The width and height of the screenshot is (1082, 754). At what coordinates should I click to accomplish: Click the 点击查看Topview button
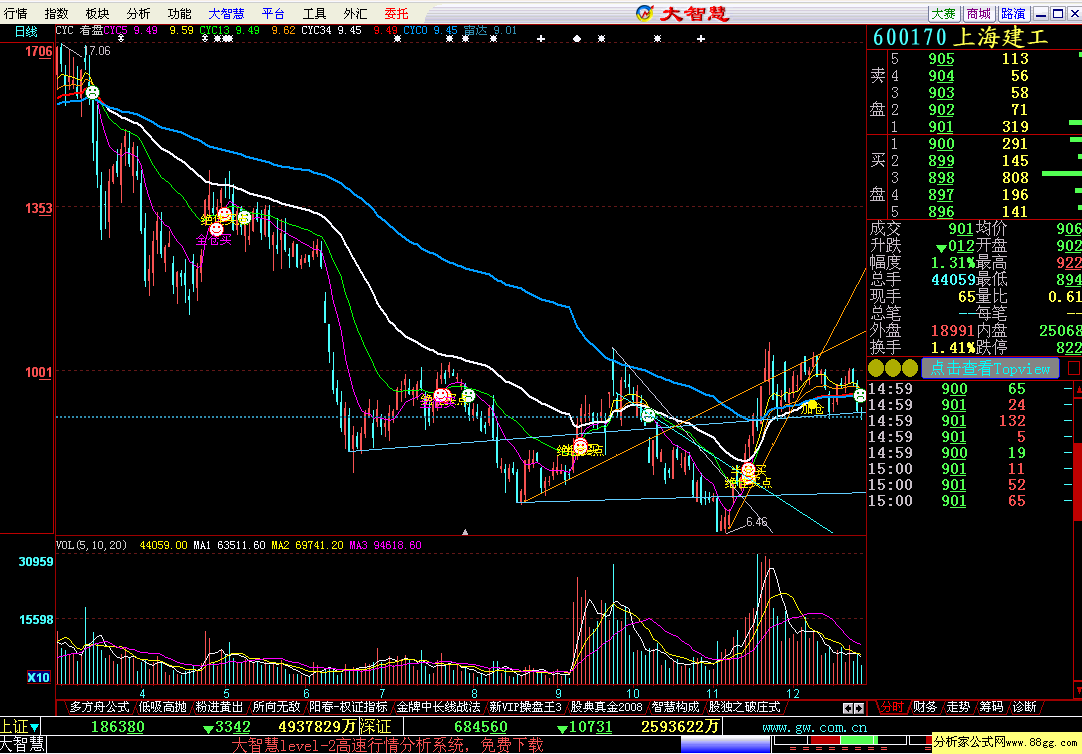click(990, 368)
